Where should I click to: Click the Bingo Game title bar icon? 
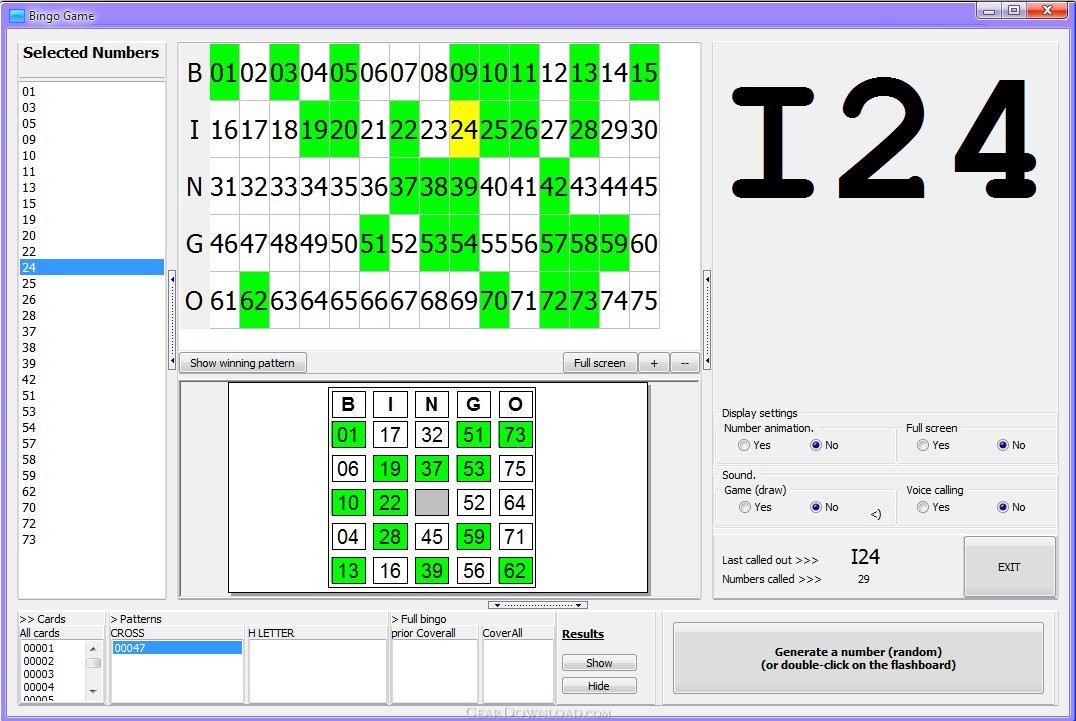pos(16,15)
